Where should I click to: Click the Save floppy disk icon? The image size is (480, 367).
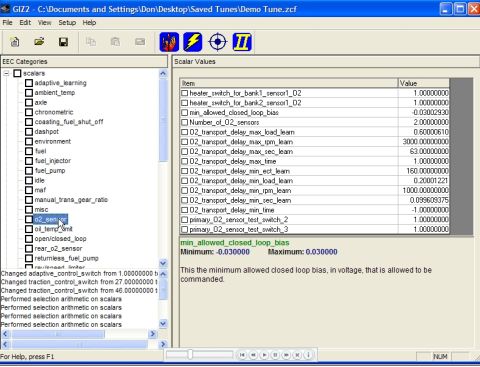click(63, 42)
